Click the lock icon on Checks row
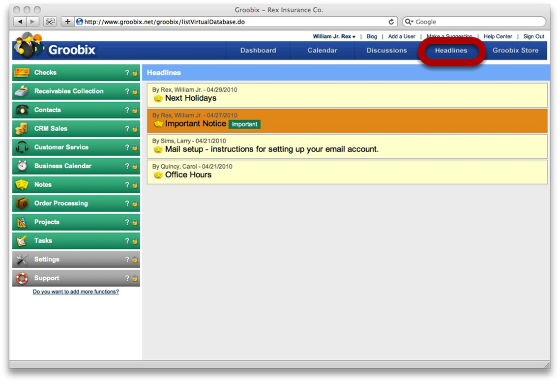The height and width of the screenshot is (383, 560). coord(135,73)
